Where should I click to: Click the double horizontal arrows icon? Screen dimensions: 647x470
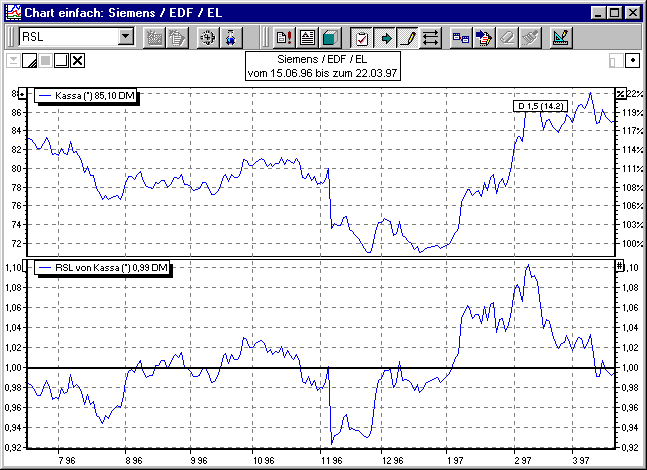431,38
